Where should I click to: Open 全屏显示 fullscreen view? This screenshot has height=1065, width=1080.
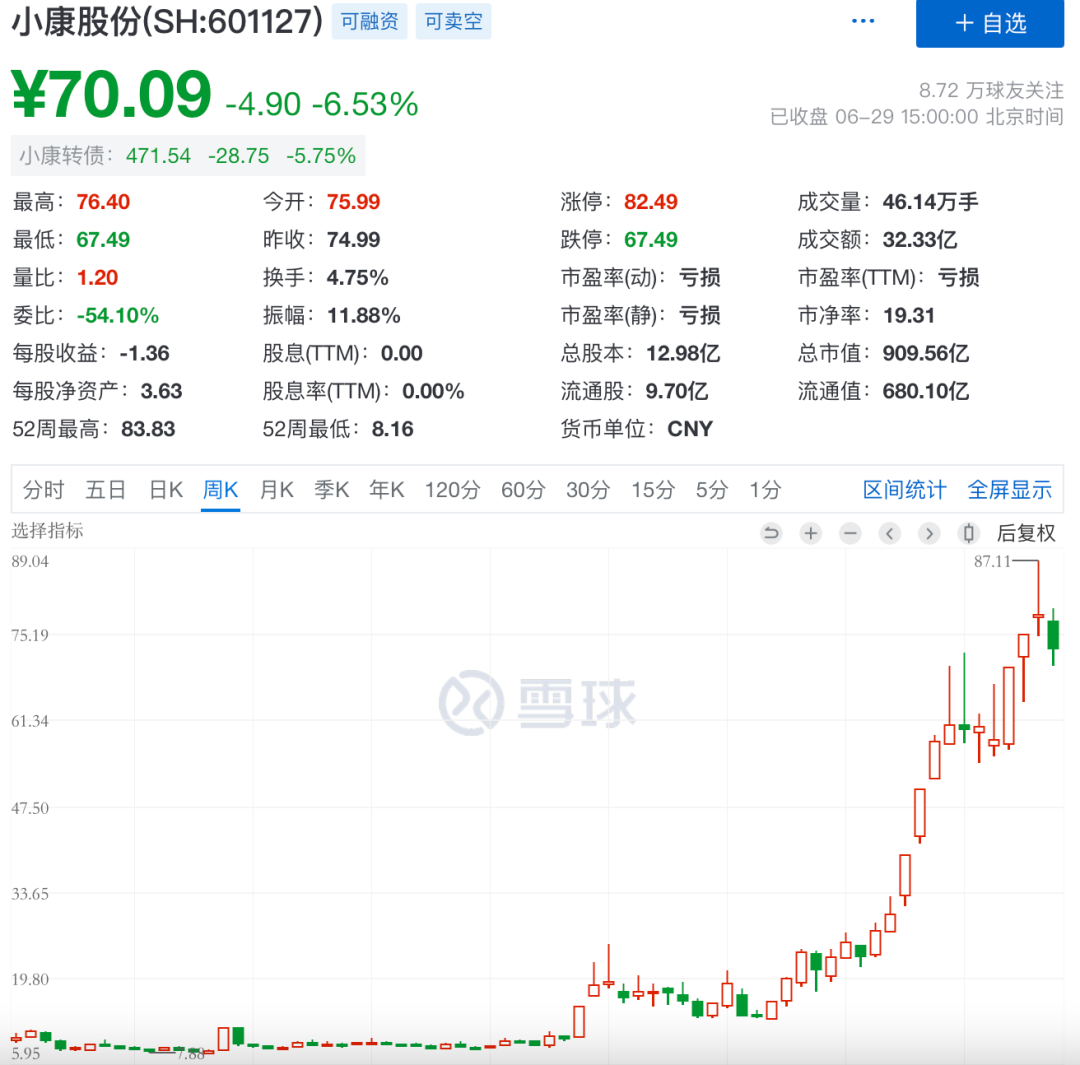point(1009,489)
